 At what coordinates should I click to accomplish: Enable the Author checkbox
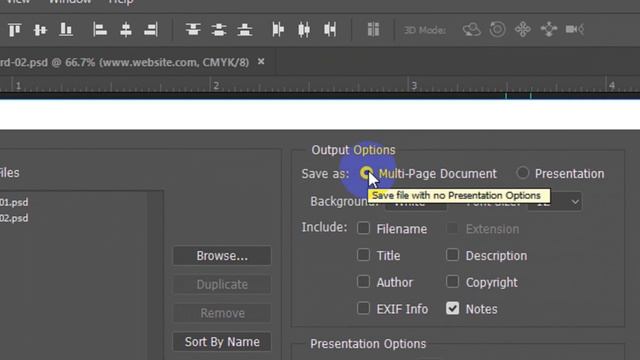coord(363,282)
